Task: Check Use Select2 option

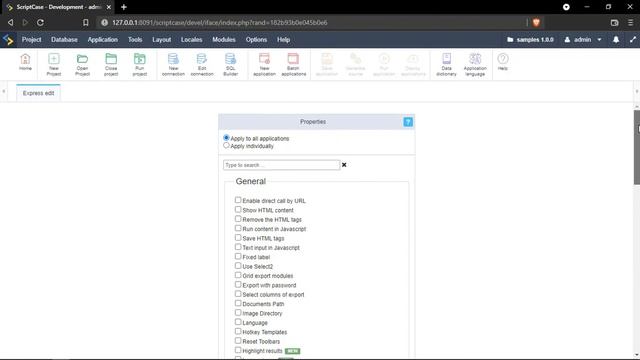Action: coord(238,266)
